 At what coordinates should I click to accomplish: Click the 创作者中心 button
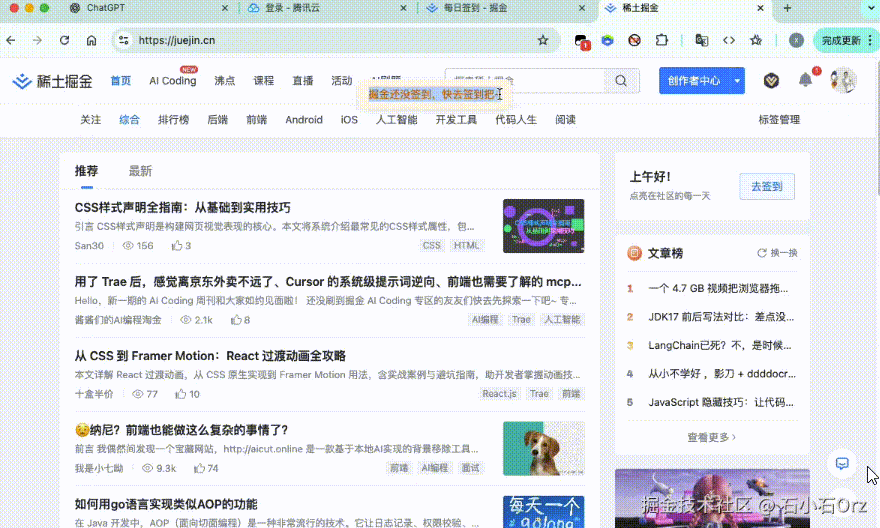(x=694, y=81)
